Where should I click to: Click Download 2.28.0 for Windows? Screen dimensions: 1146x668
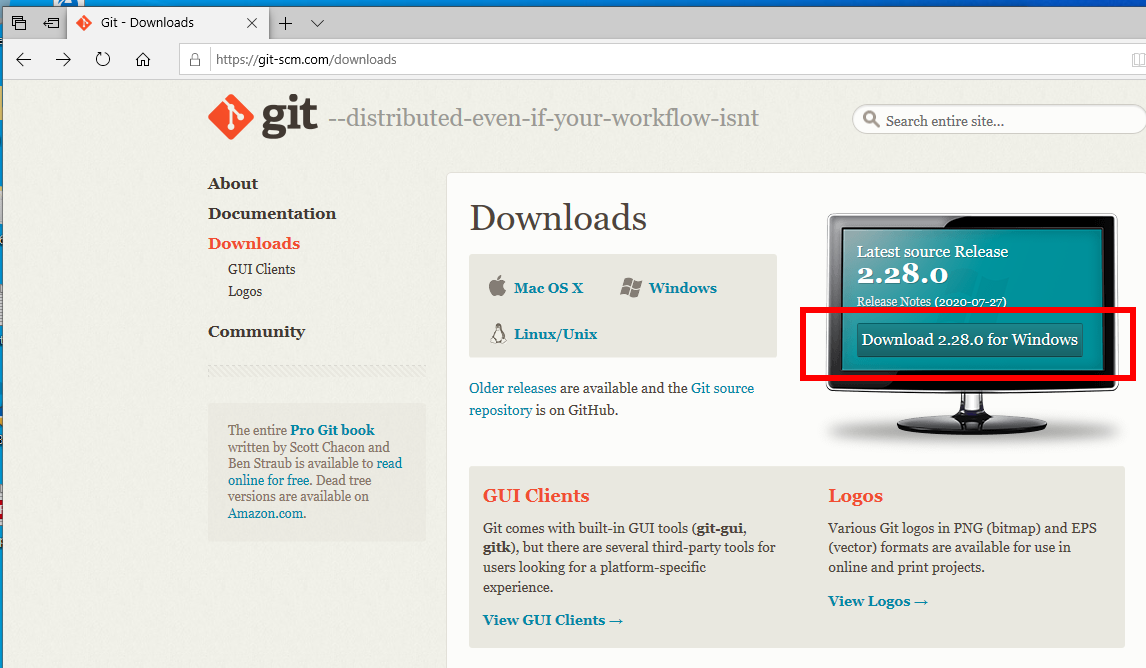967,340
